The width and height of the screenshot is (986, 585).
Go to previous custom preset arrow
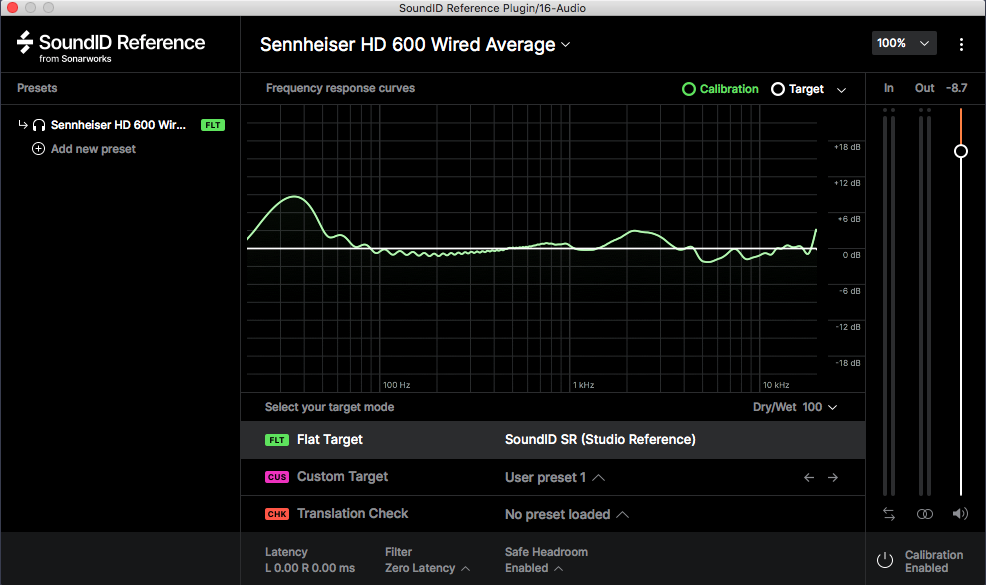click(809, 477)
